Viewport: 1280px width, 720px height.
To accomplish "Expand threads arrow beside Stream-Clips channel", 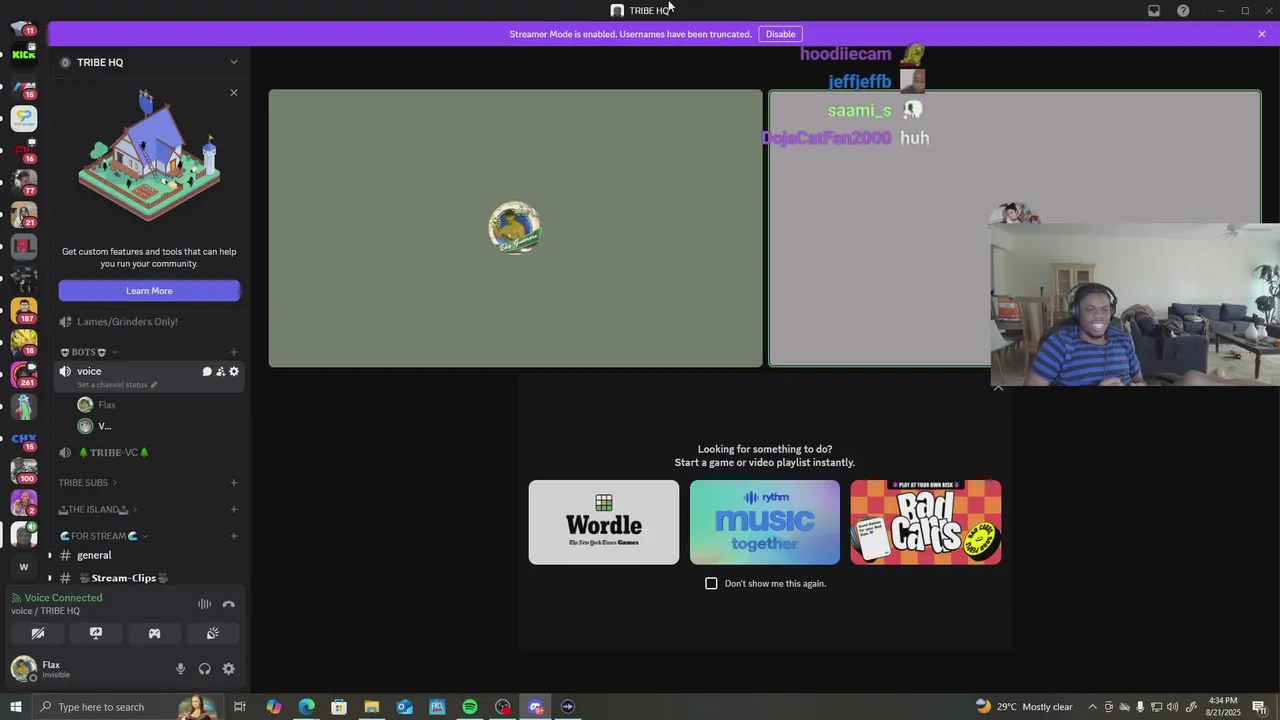I will (50, 578).
